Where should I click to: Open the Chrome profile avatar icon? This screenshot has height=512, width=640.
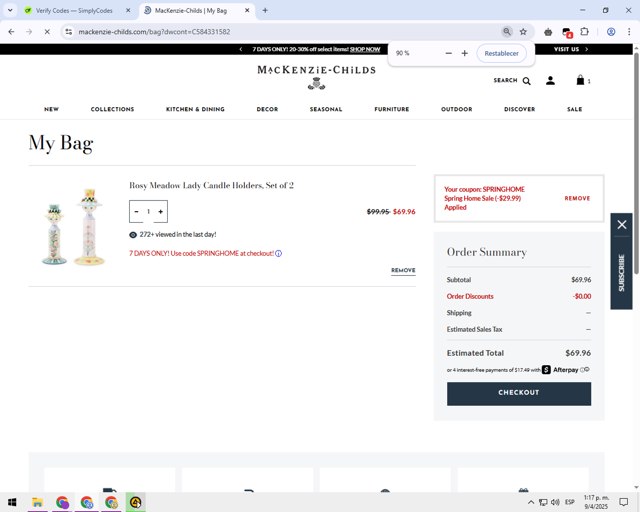[x=611, y=31]
